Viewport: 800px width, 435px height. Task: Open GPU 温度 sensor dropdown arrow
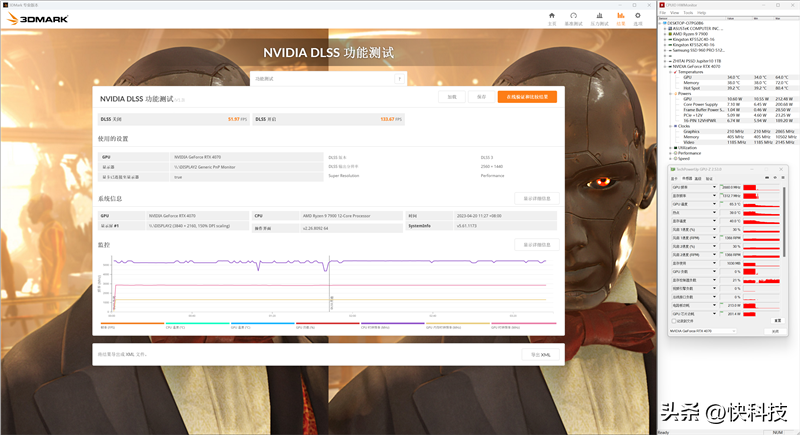714,204
